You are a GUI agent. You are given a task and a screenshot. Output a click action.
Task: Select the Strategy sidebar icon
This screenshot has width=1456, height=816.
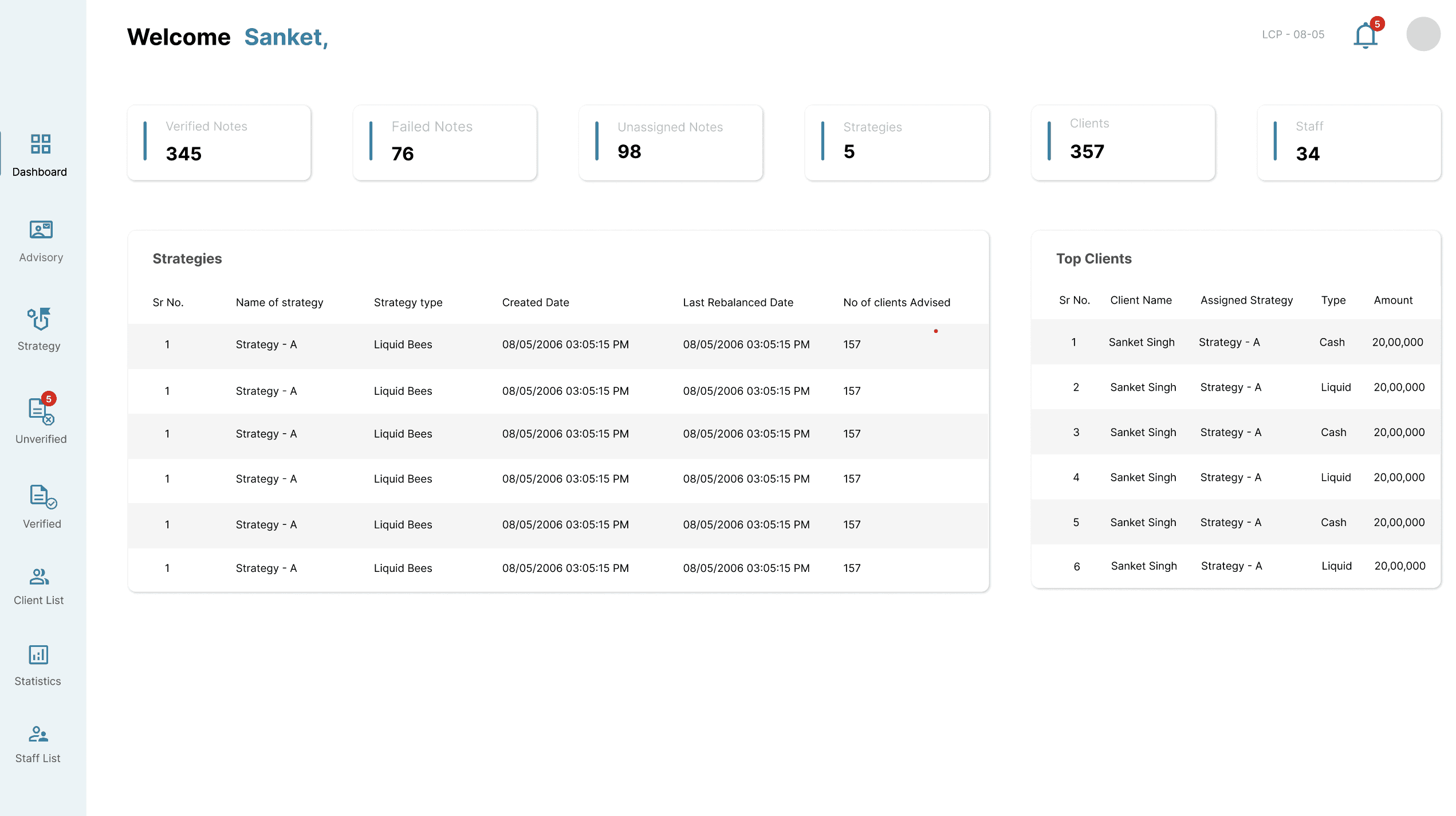click(x=39, y=319)
